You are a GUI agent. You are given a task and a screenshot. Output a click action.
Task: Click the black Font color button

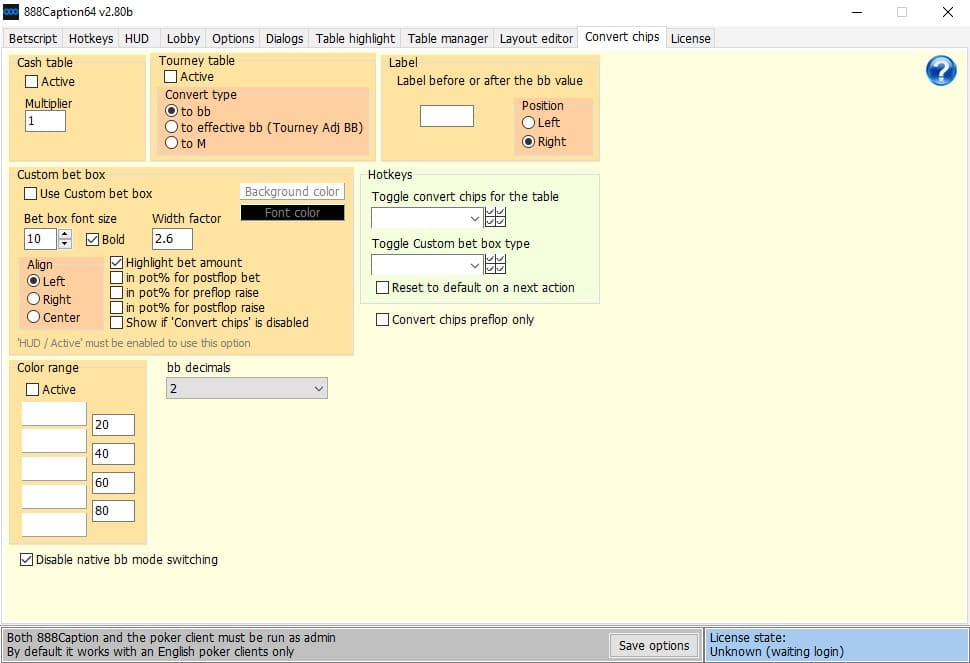click(x=292, y=213)
